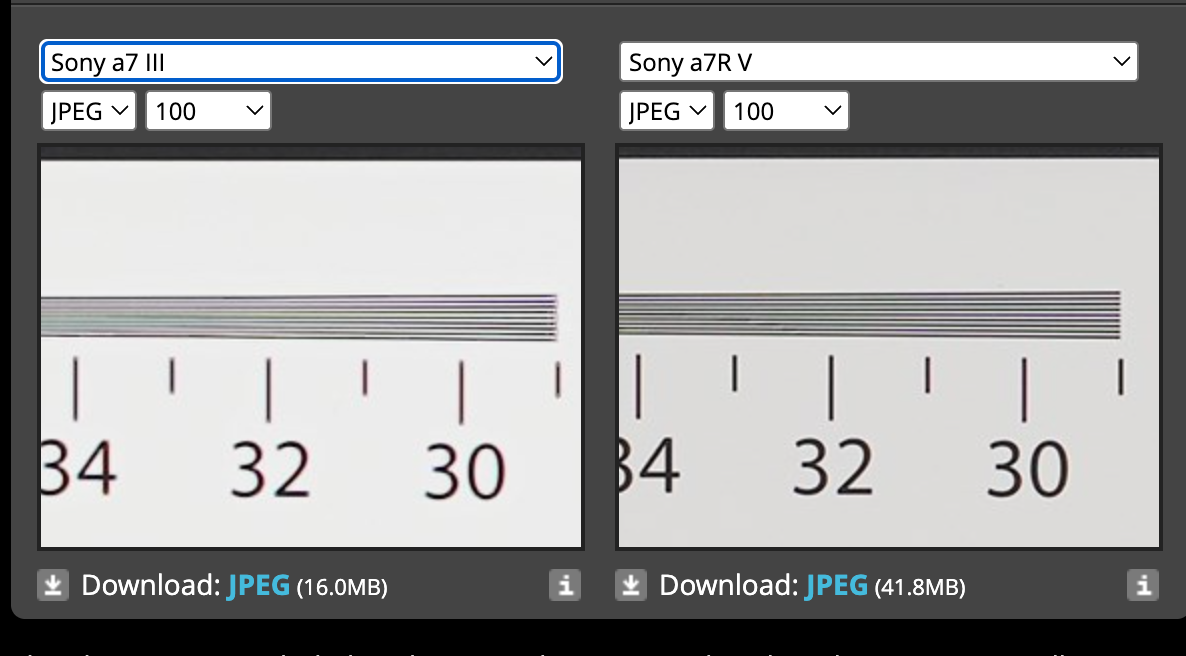The width and height of the screenshot is (1186, 656).
Task: Open info icon for Sony a7 III sample
Action: pos(564,586)
